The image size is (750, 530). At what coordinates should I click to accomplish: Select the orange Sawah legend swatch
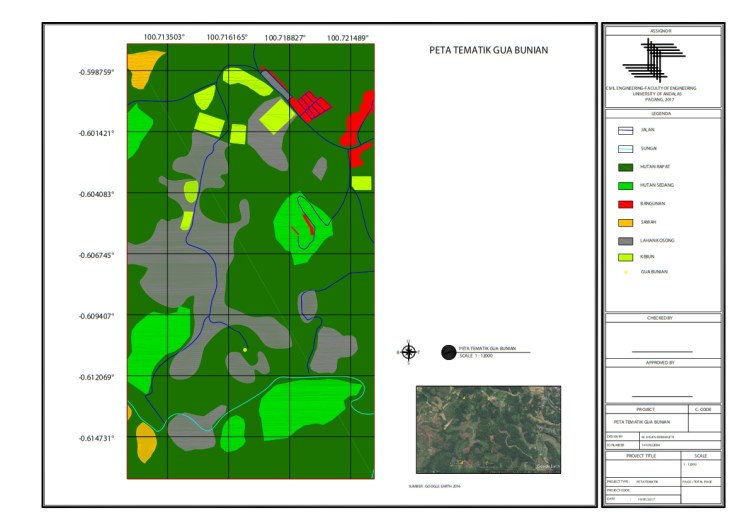coord(624,221)
